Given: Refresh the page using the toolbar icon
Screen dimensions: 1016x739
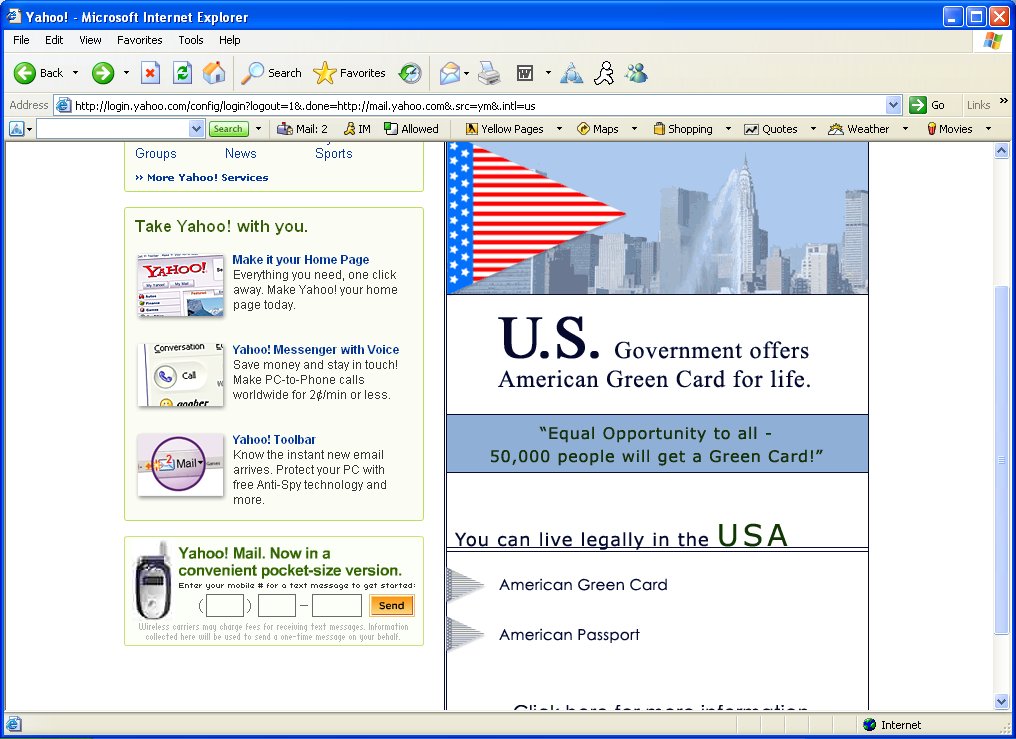Looking at the screenshot, I should 183,73.
